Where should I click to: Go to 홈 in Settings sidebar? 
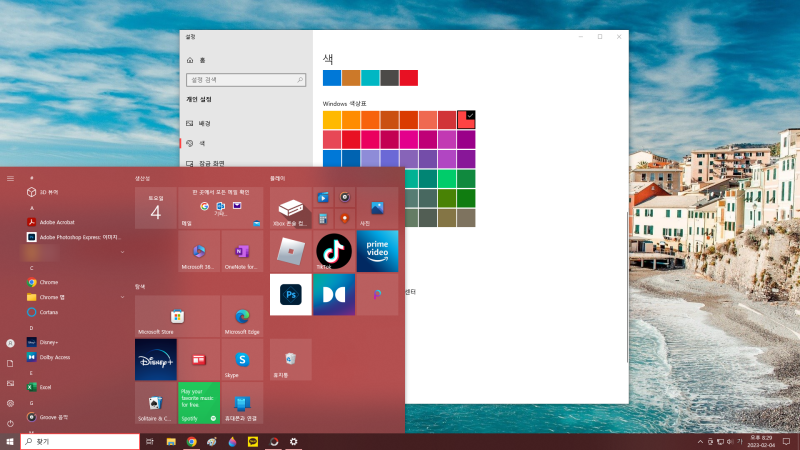pyautogui.click(x=246, y=60)
